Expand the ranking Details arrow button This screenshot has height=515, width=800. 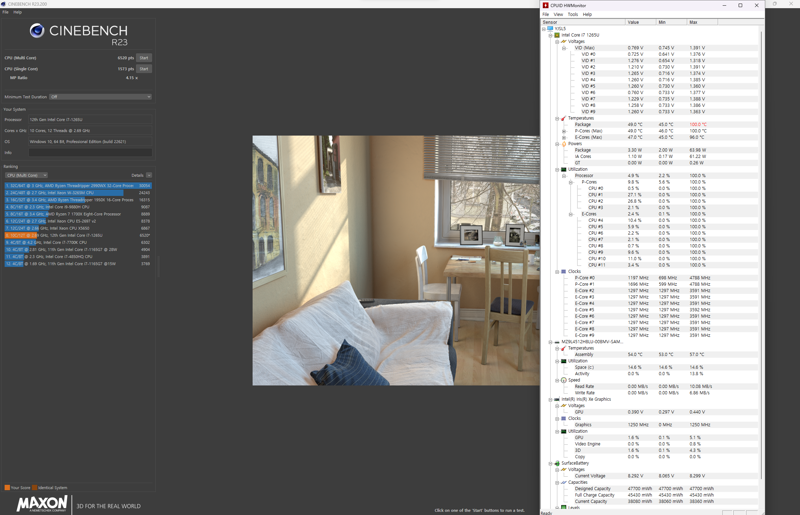149,175
